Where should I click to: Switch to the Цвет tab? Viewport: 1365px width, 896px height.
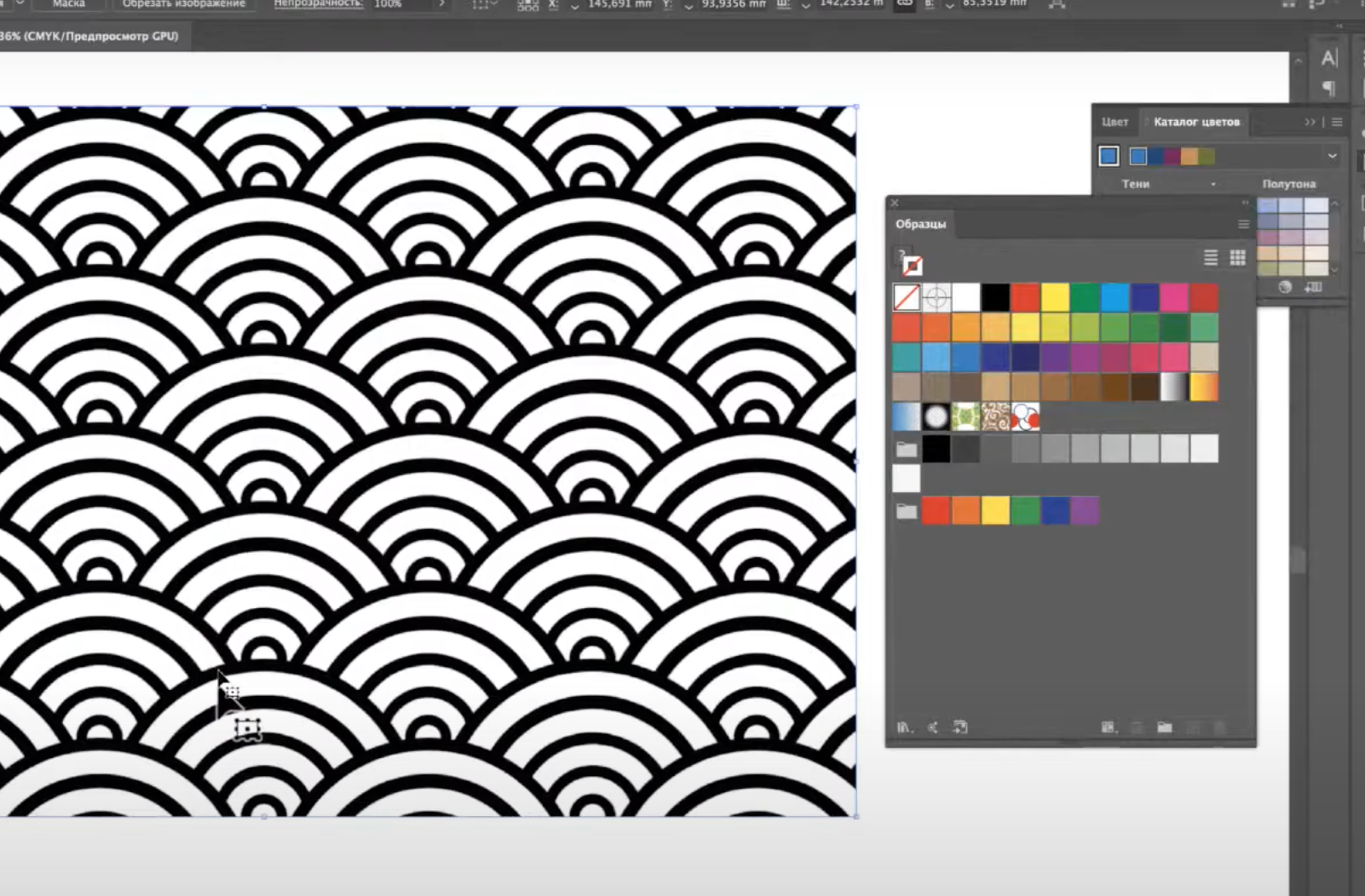point(1114,122)
